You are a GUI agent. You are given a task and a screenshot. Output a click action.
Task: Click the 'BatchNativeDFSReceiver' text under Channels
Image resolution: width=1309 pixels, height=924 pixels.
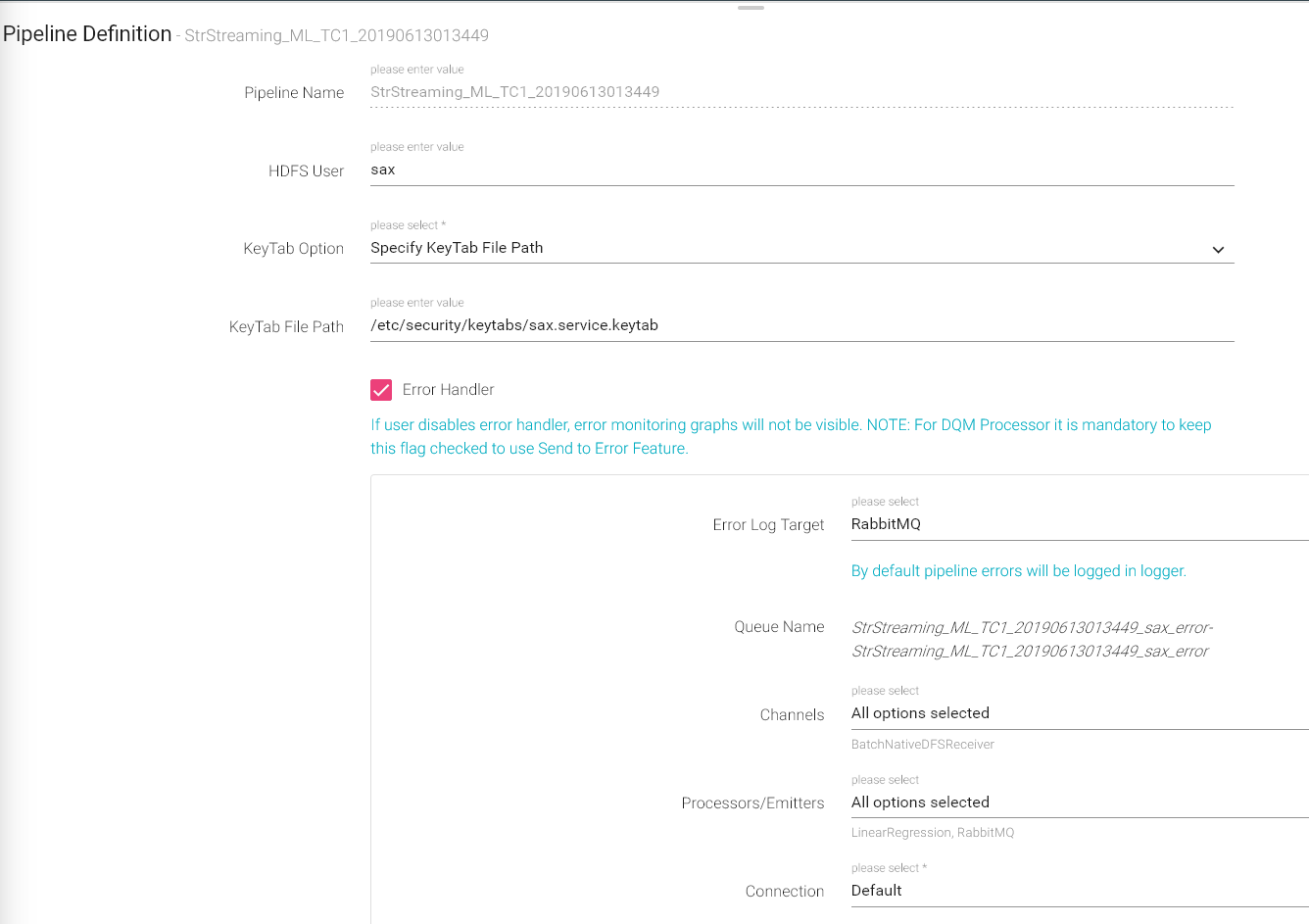(923, 745)
